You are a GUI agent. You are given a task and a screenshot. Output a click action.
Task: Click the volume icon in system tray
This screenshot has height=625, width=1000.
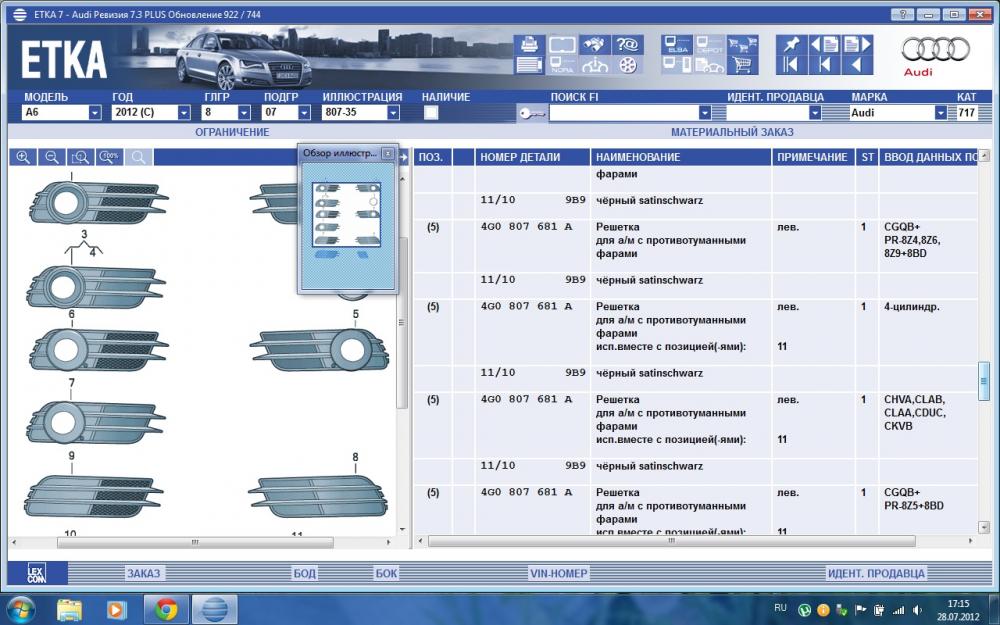[x=918, y=610]
